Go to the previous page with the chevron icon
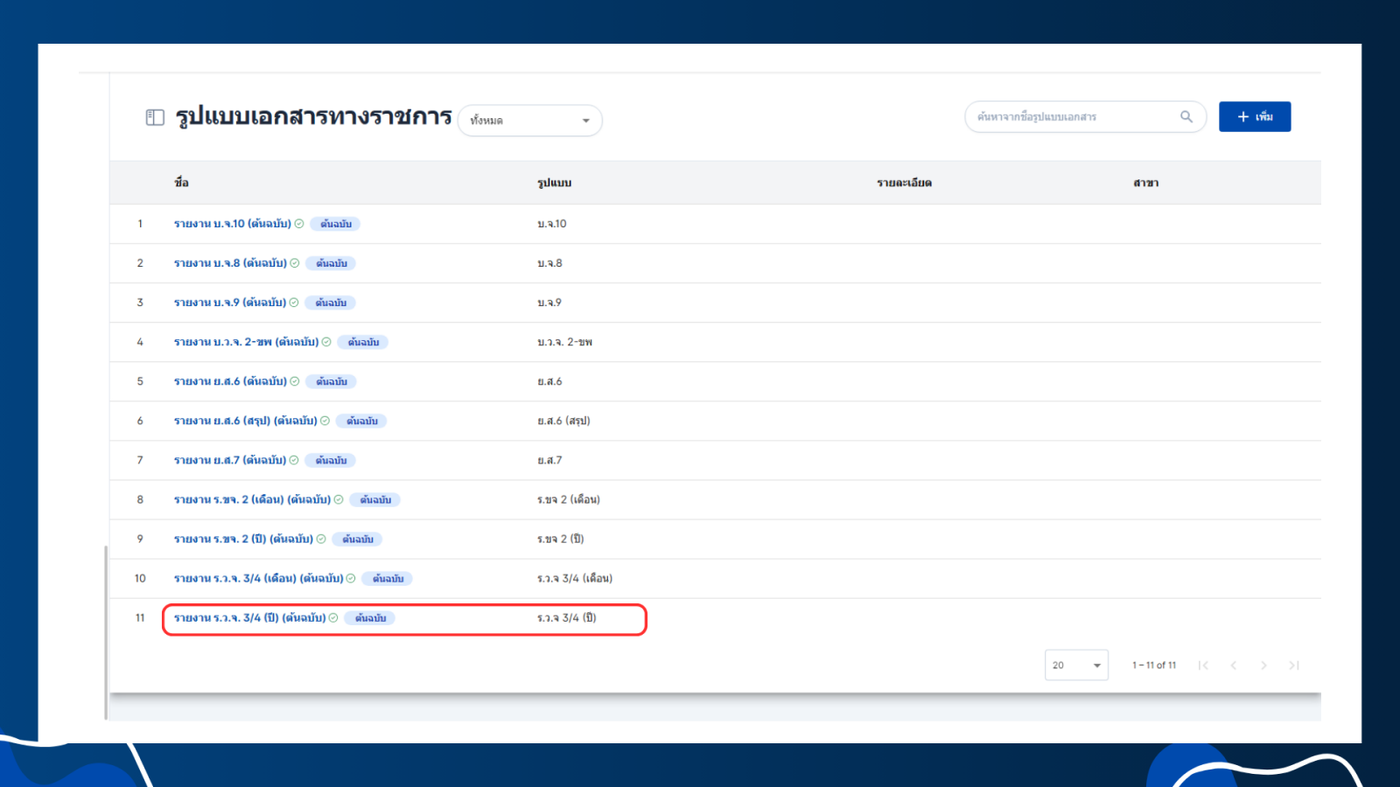Image resolution: width=1400 pixels, height=787 pixels. pos(1234,665)
